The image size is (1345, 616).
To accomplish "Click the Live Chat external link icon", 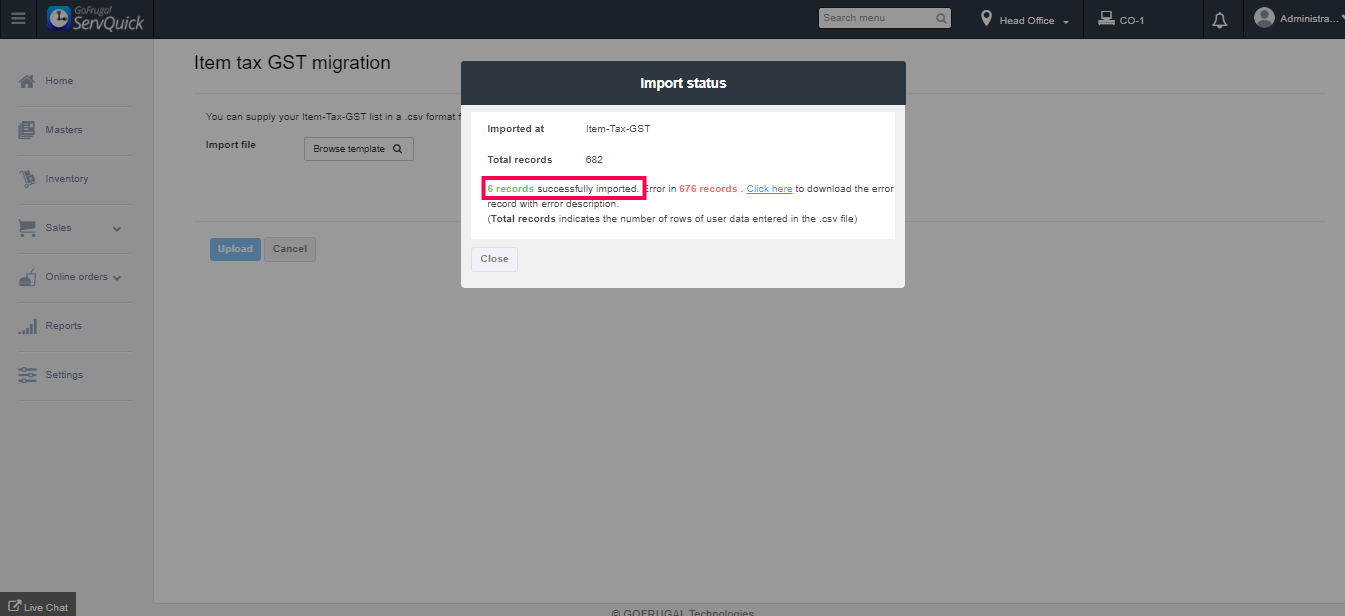I will point(14,606).
